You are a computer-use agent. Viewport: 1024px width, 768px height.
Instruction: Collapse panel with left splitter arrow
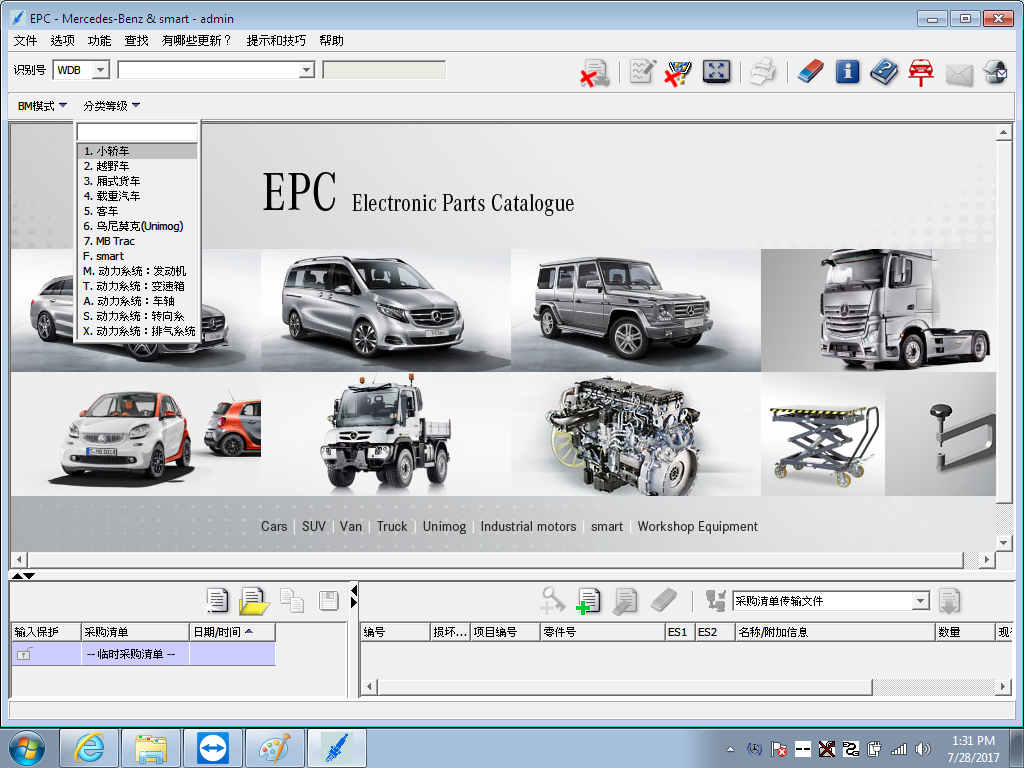353,591
